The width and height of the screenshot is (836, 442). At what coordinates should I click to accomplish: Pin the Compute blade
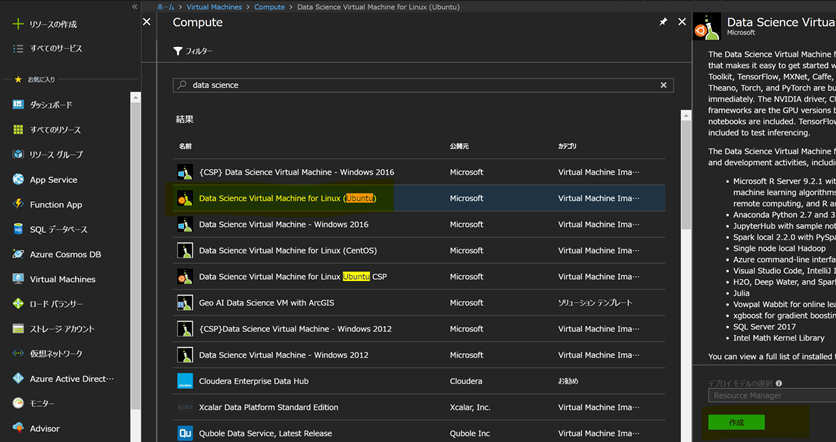[663, 22]
